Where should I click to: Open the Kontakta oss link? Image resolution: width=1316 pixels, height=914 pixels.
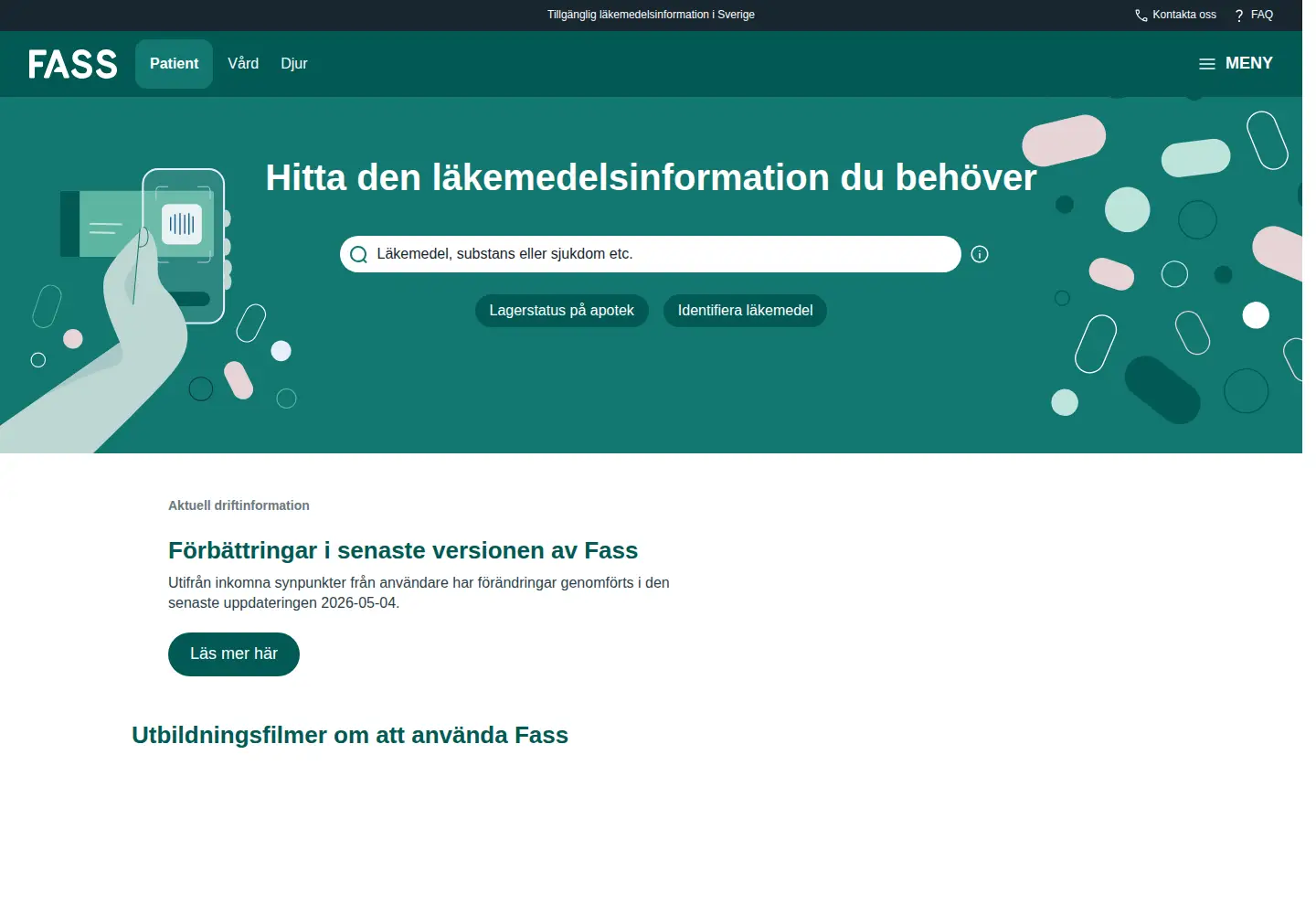pyautogui.click(x=1184, y=15)
